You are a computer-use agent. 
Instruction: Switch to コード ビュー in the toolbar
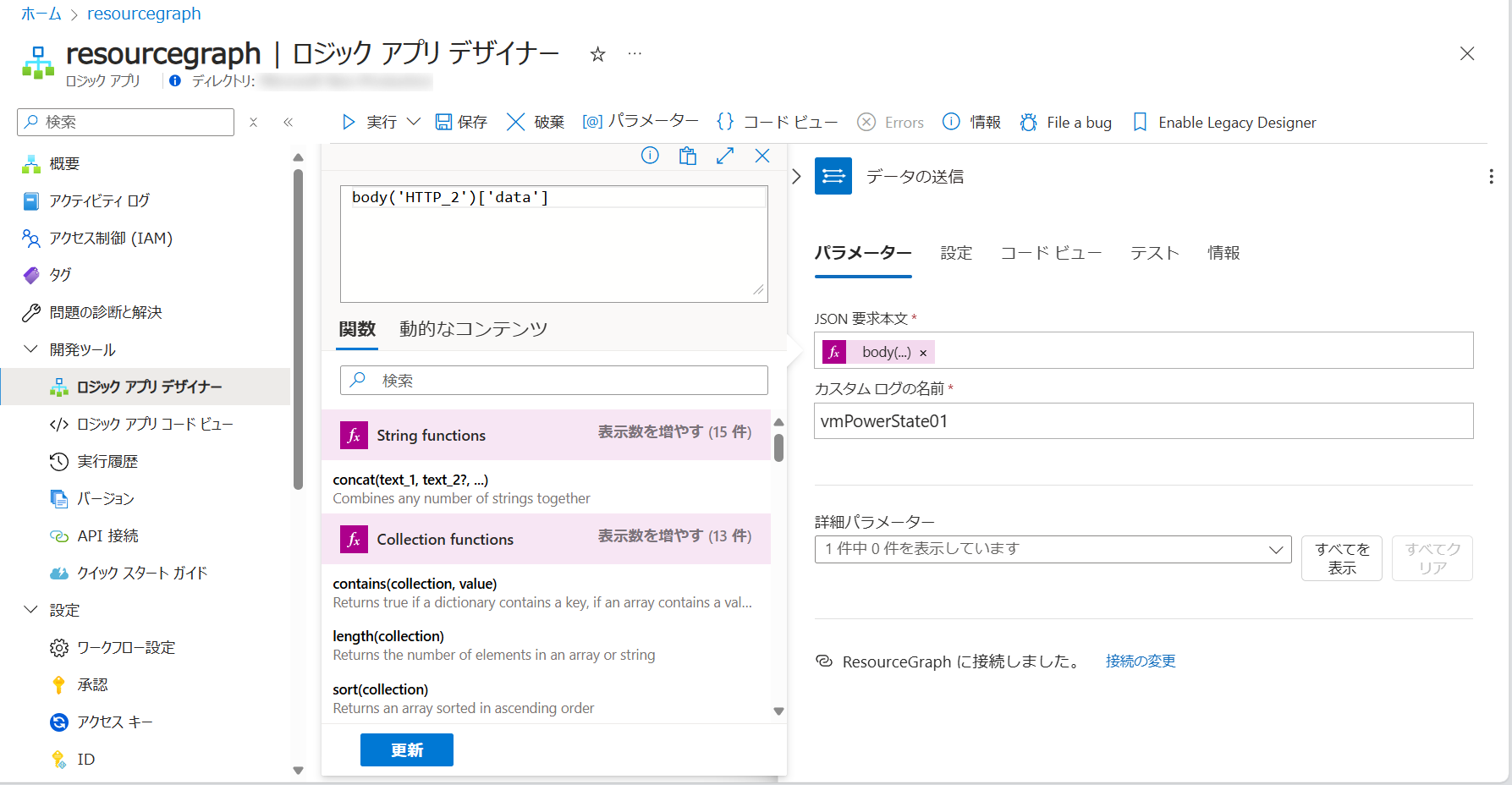click(x=777, y=122)
